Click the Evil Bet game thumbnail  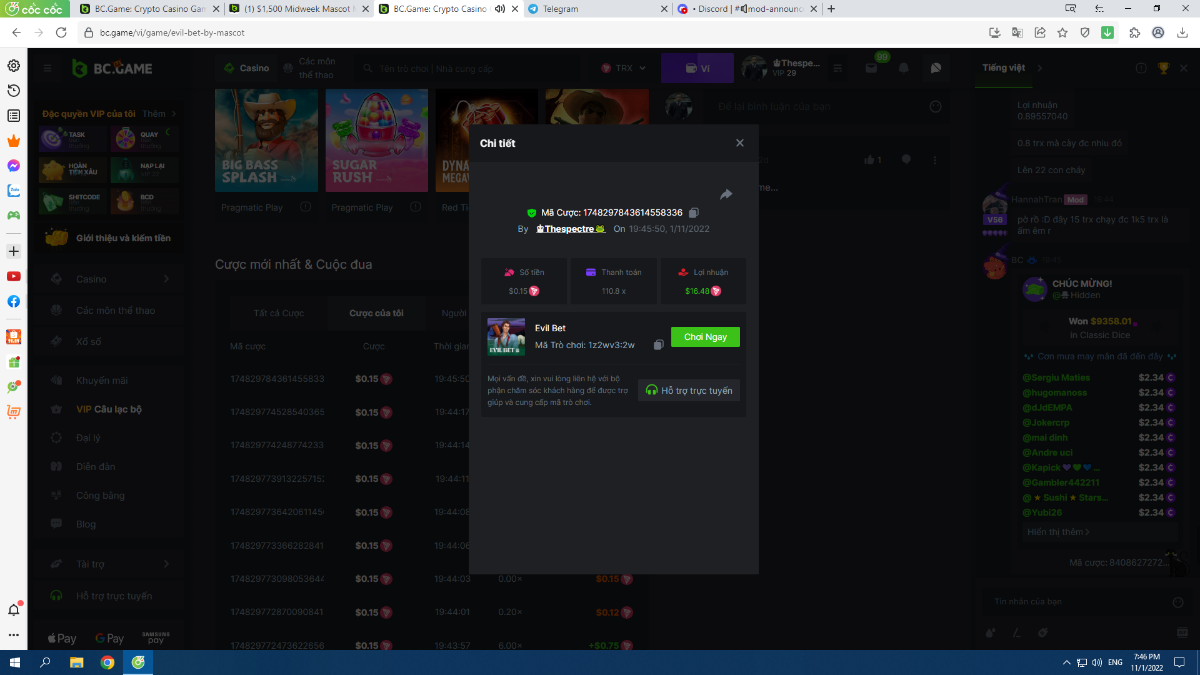[x=506, y=337]
